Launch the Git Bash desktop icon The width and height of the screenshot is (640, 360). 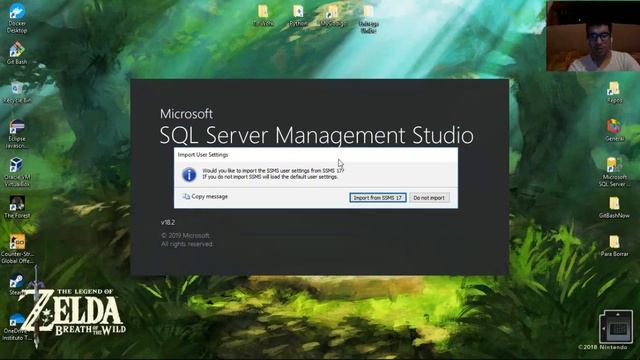17,53
